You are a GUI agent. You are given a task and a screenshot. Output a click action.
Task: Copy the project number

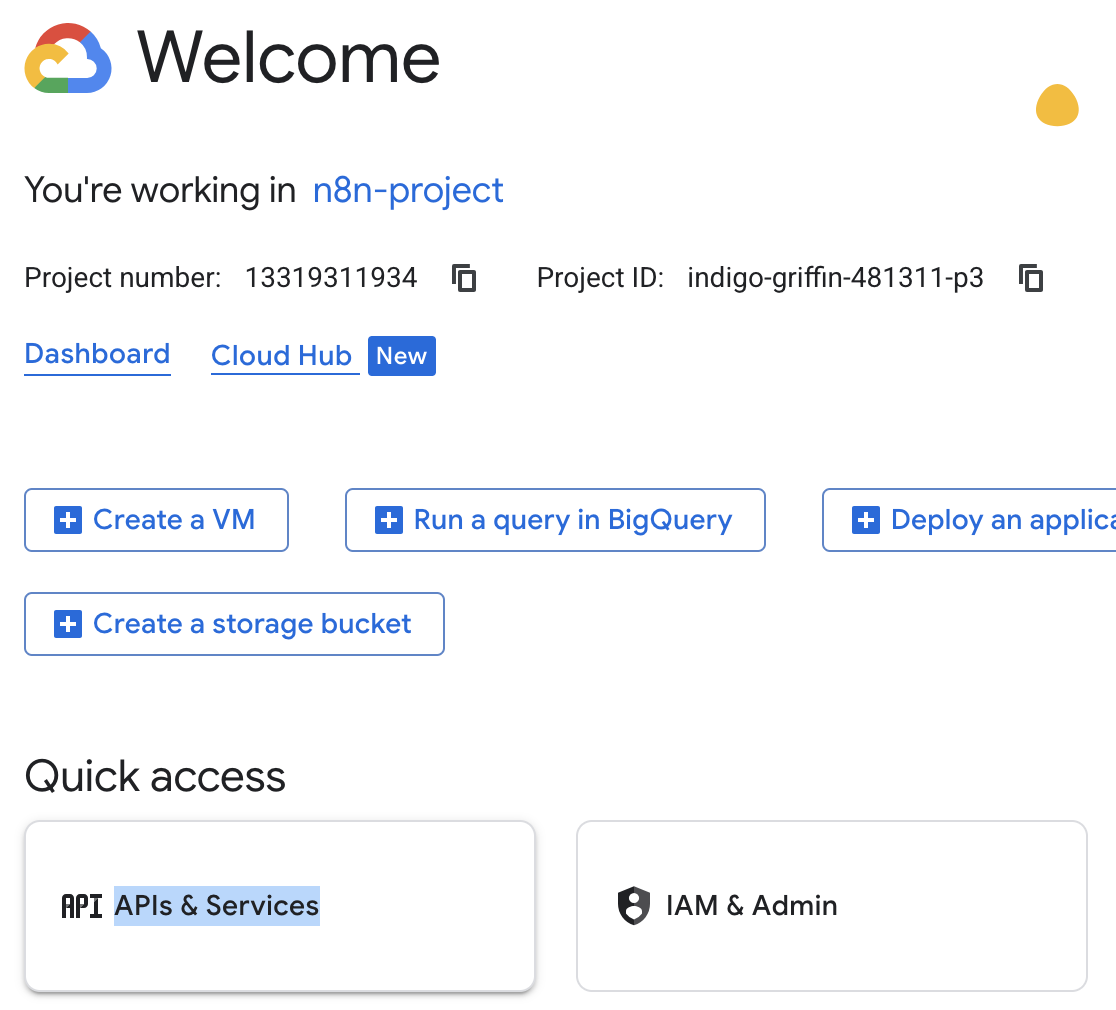tap(464, 278)
